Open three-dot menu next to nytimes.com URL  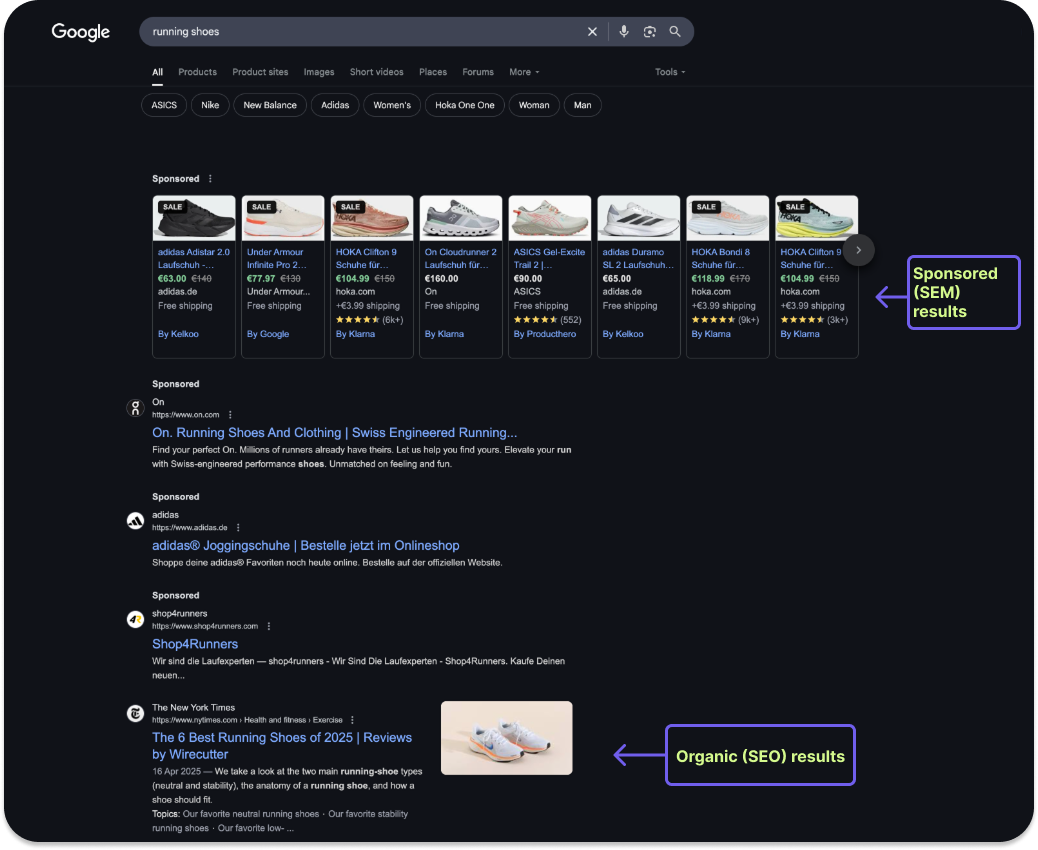tap(352, 720)
